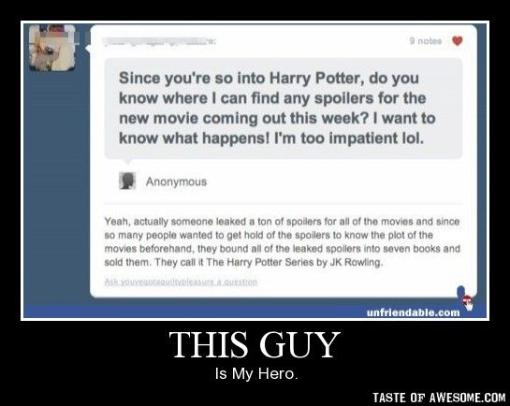Like the post with the red heart
This screenshot has height=406, width=510.
(x=457, y=41)
